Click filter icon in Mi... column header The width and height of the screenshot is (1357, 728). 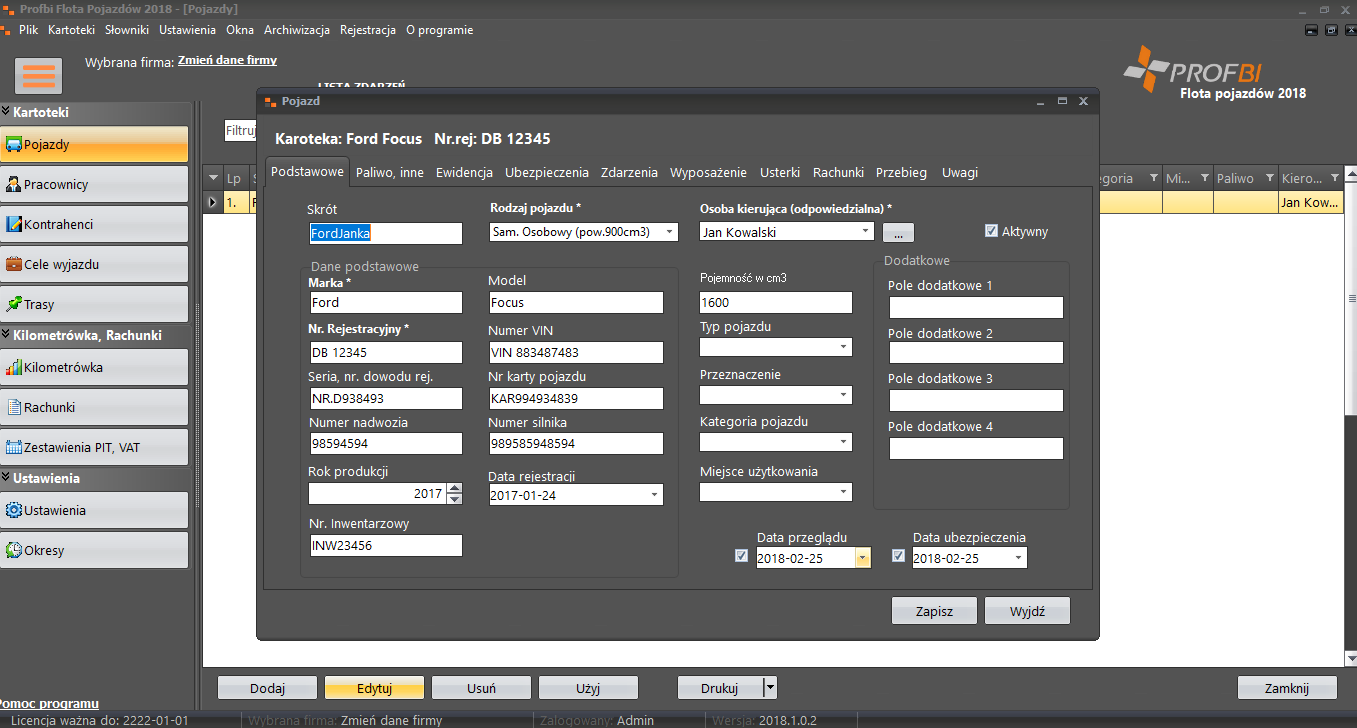[x=1203, y=178]
